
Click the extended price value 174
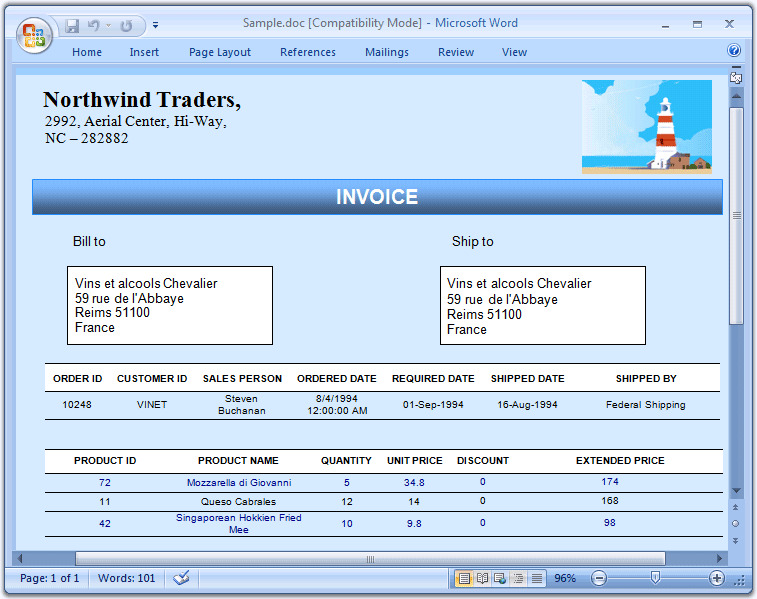610,482
